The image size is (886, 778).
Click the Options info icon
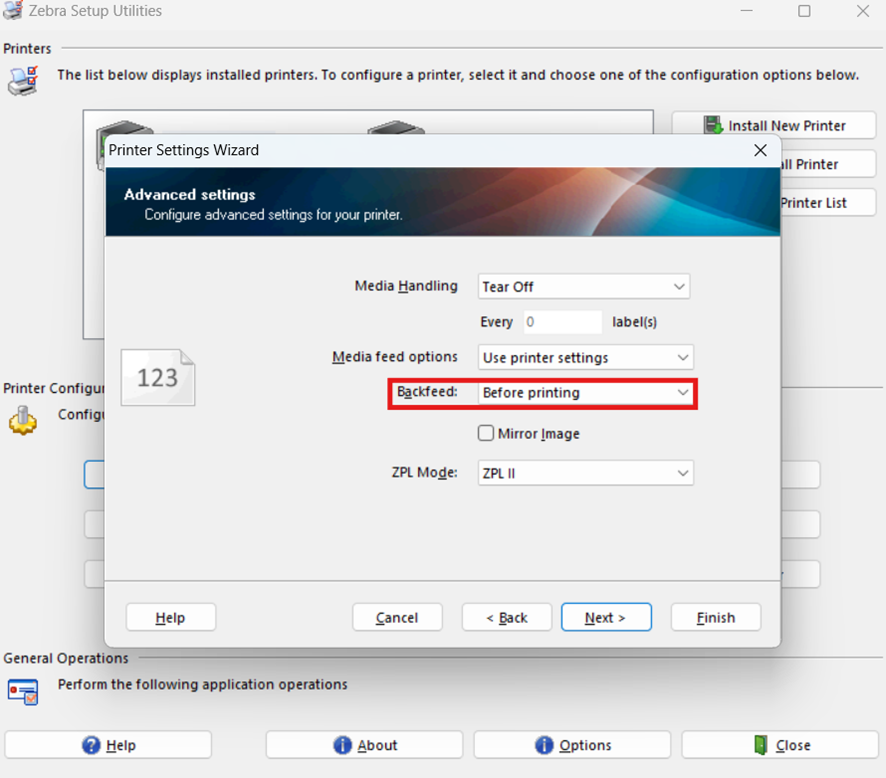point(544,745)
